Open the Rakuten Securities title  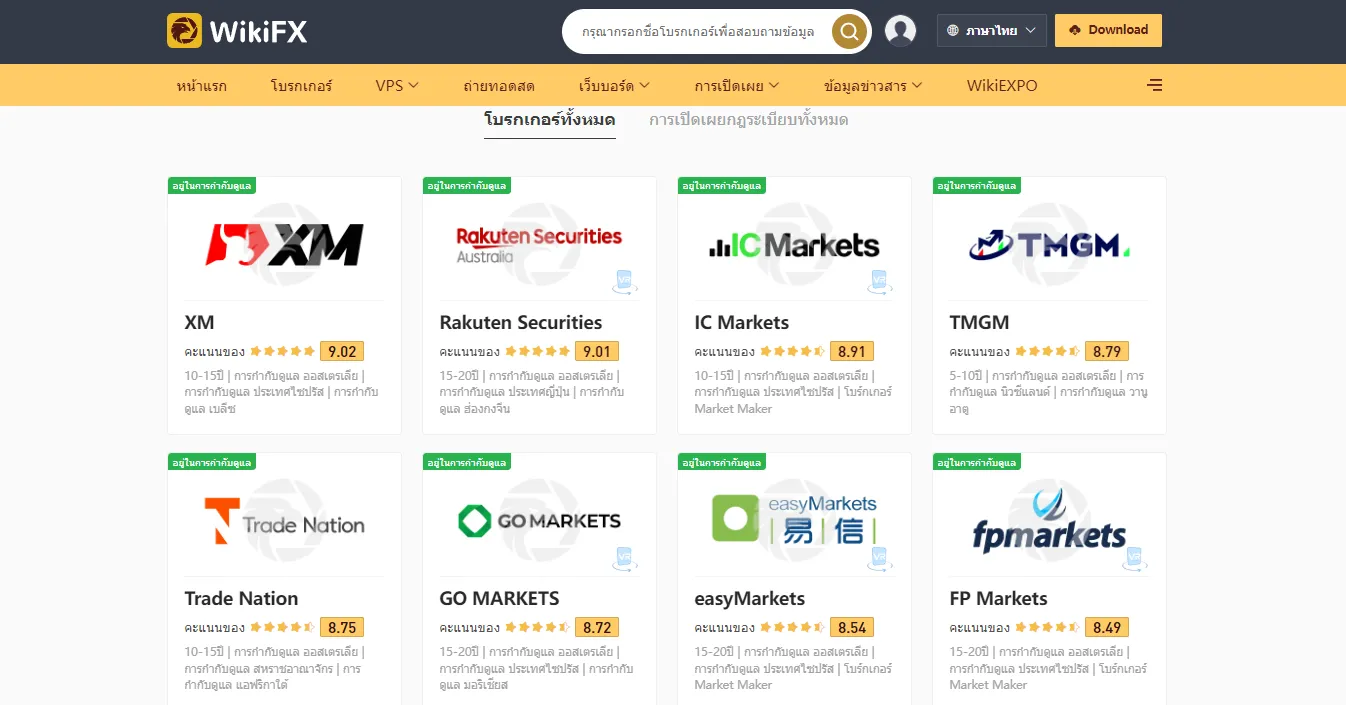pos(521,322)
